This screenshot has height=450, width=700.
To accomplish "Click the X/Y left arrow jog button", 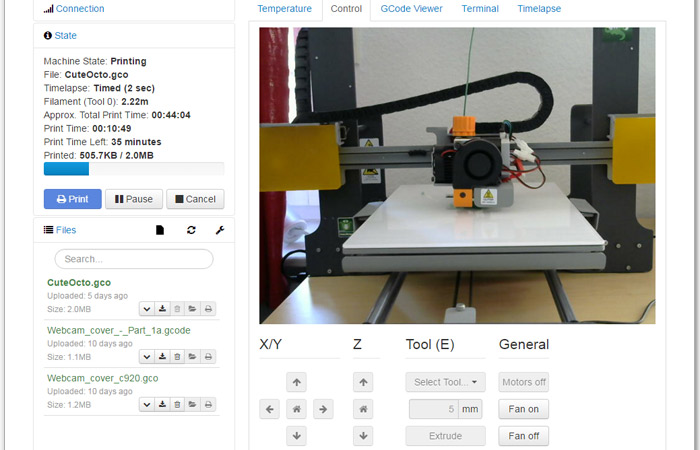I will point(269,409).
